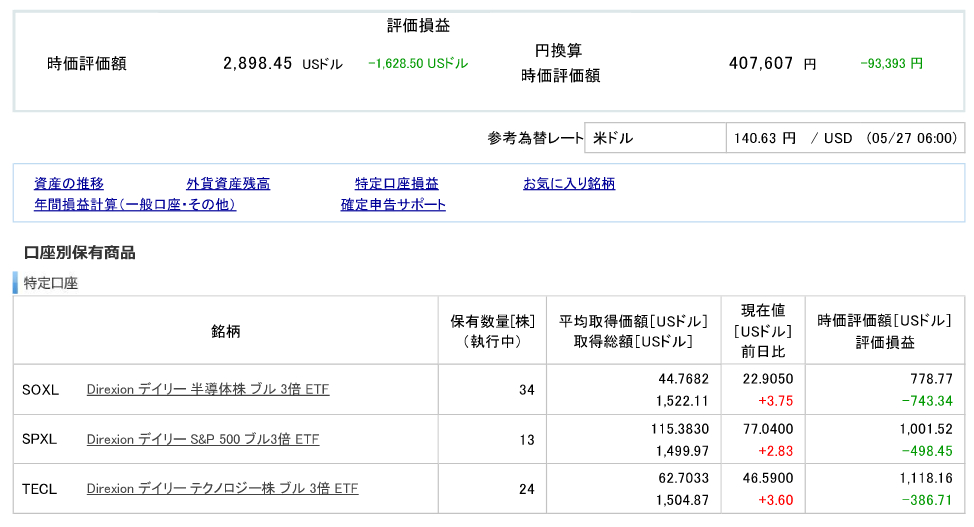
Task: Open Direxion デイリー S&P 500 ブル3倍 ETF
Action: coord(203,439)
